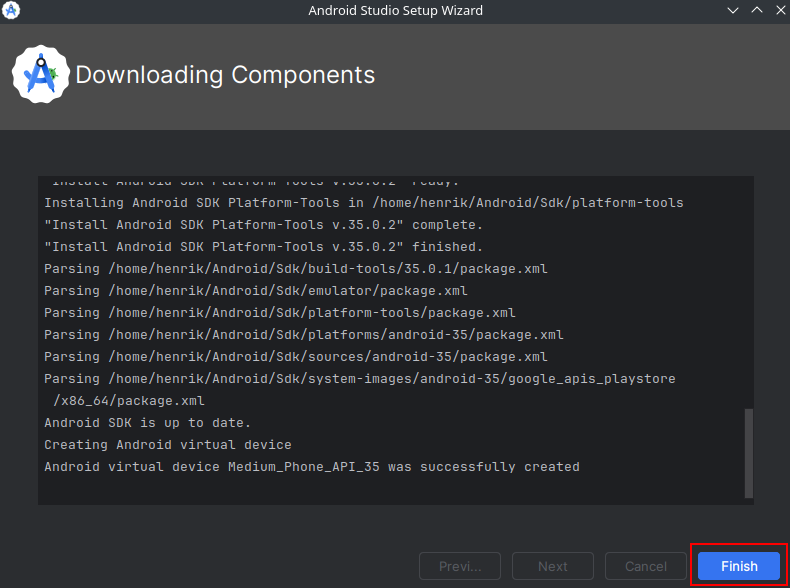Click the Finish button
The image size is (790, 588).
739,566
